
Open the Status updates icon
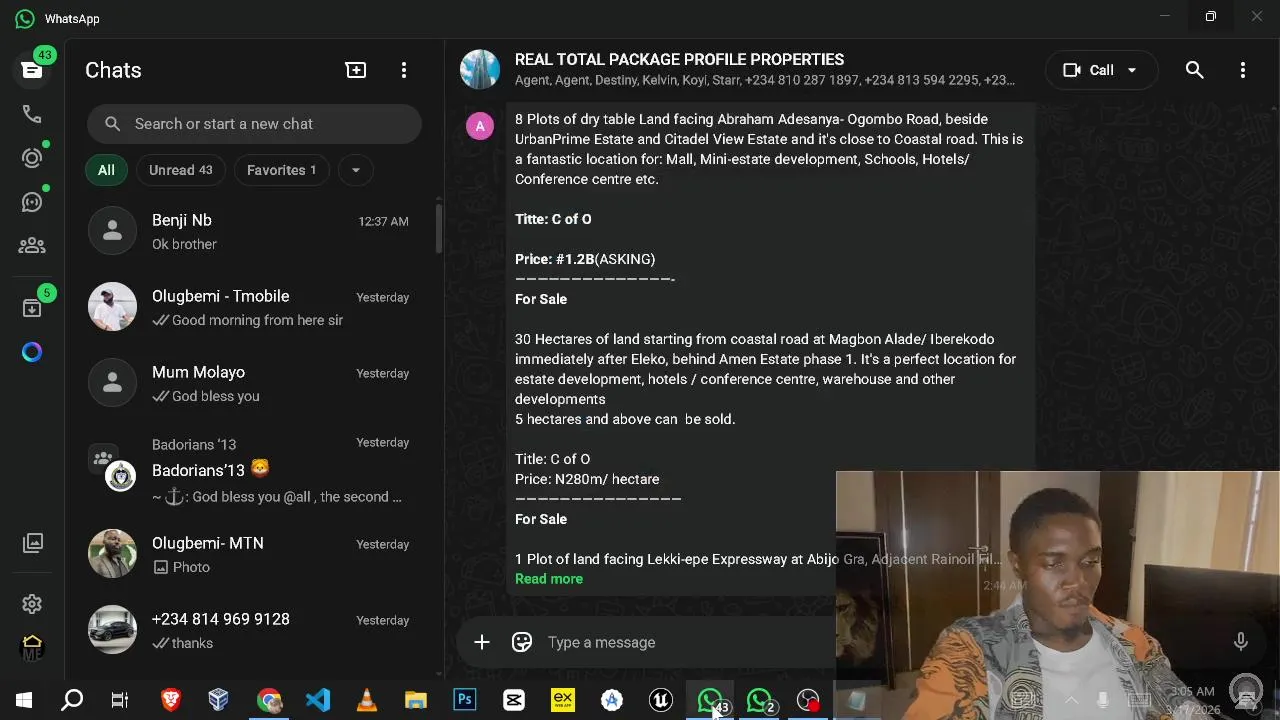pyautogui.click(x=32, y=158)
